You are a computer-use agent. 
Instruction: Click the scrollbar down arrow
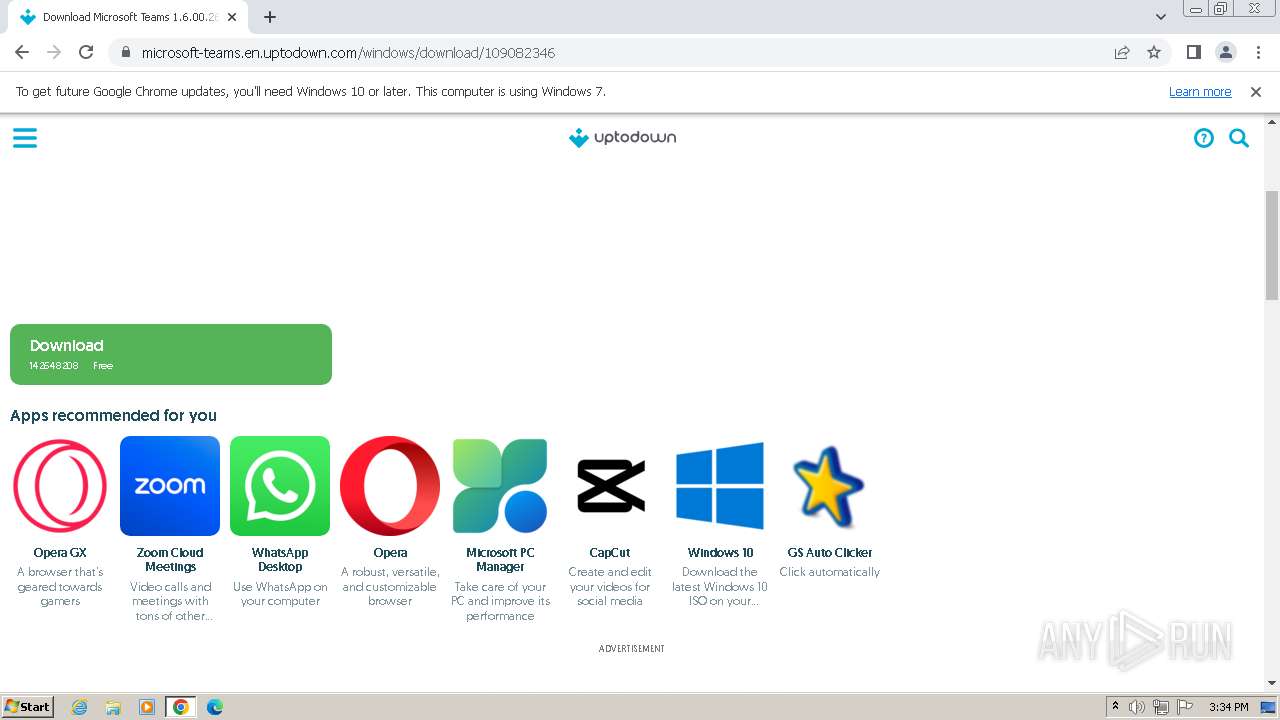tap(1272, 683)
